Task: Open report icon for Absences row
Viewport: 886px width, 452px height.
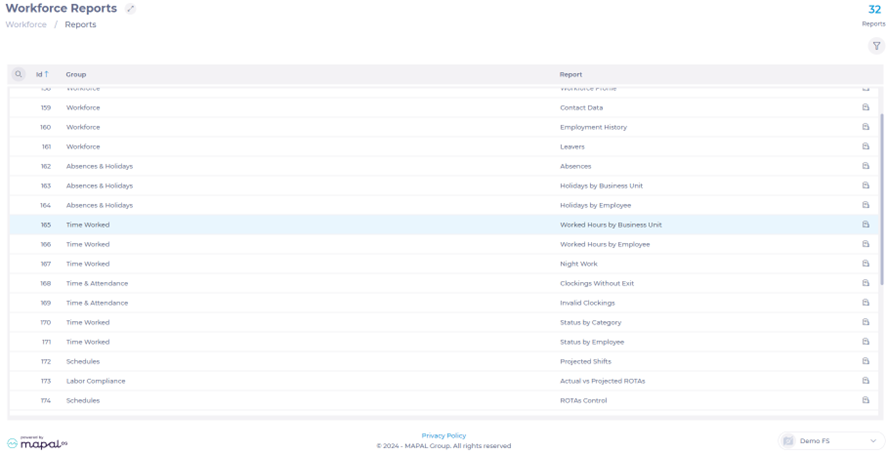Action: pos(865,166)
